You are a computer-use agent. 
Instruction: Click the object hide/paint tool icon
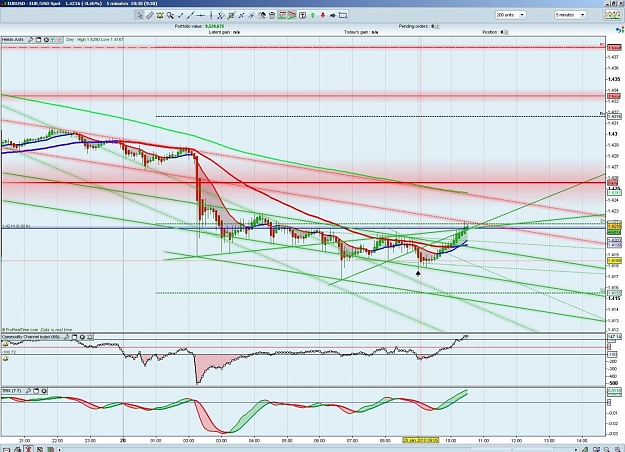tap(261, 16)
